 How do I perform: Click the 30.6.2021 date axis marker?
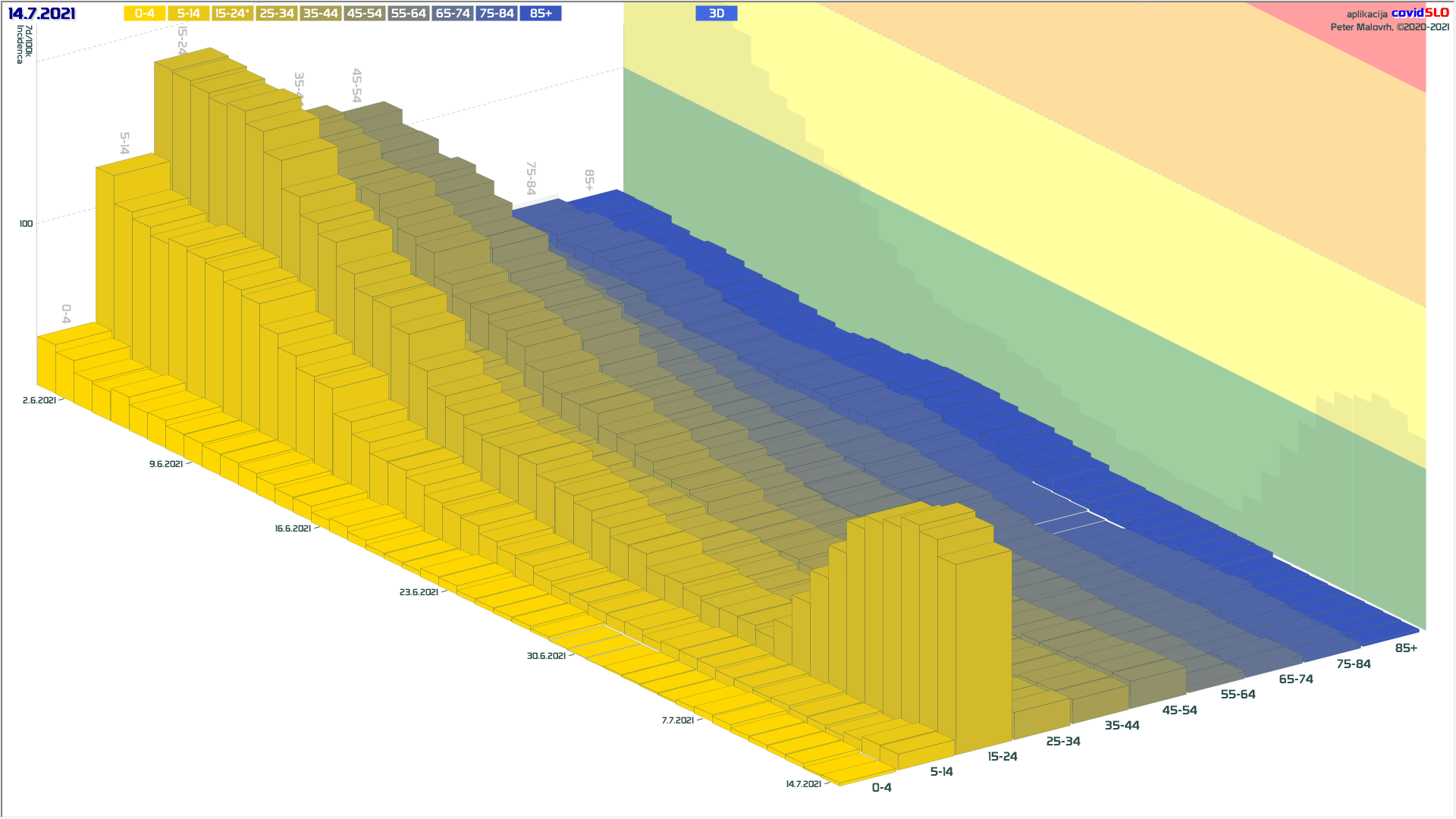546,656
